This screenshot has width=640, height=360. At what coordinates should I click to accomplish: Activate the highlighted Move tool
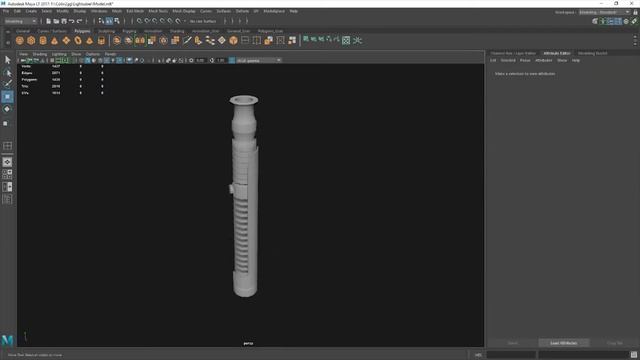click(x=7, y=97)
